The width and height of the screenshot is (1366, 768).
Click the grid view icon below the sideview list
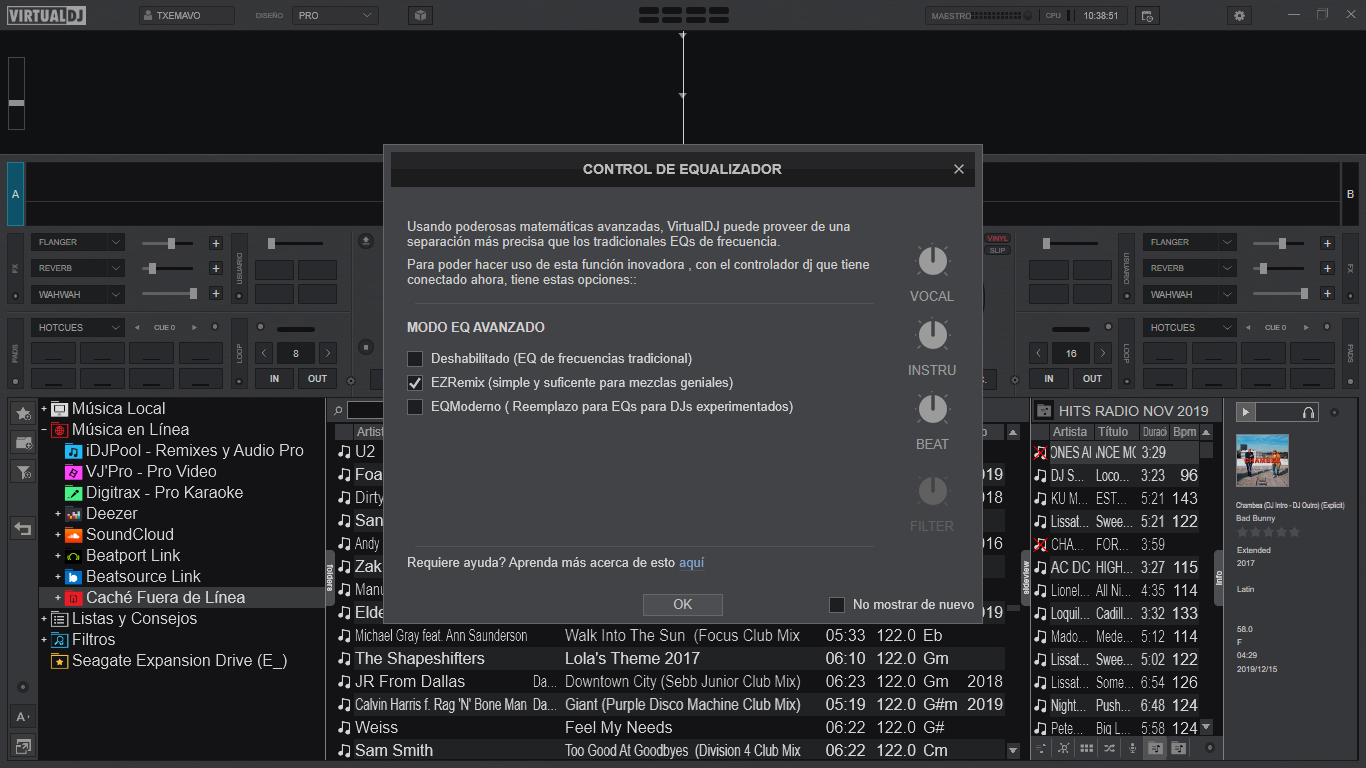[1086, 748]
